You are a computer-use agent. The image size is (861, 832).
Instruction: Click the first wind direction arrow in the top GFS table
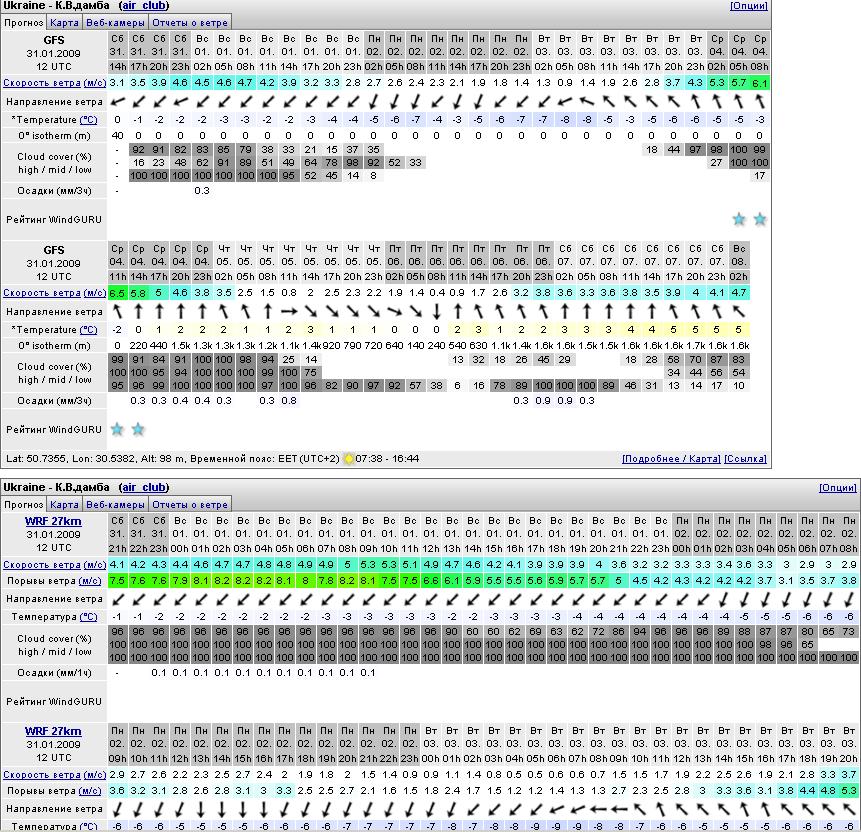[117, 102]
